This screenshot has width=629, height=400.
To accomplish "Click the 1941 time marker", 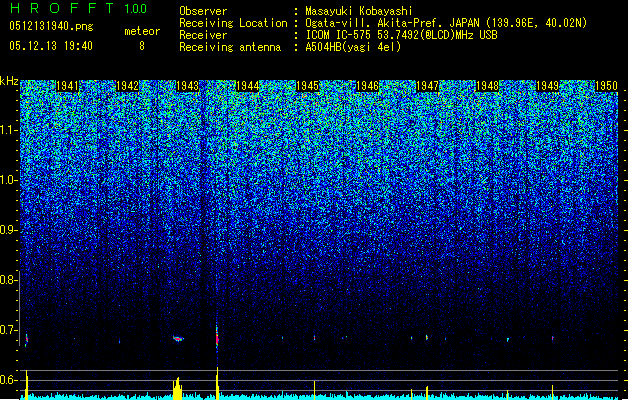I will click(67, 86).
